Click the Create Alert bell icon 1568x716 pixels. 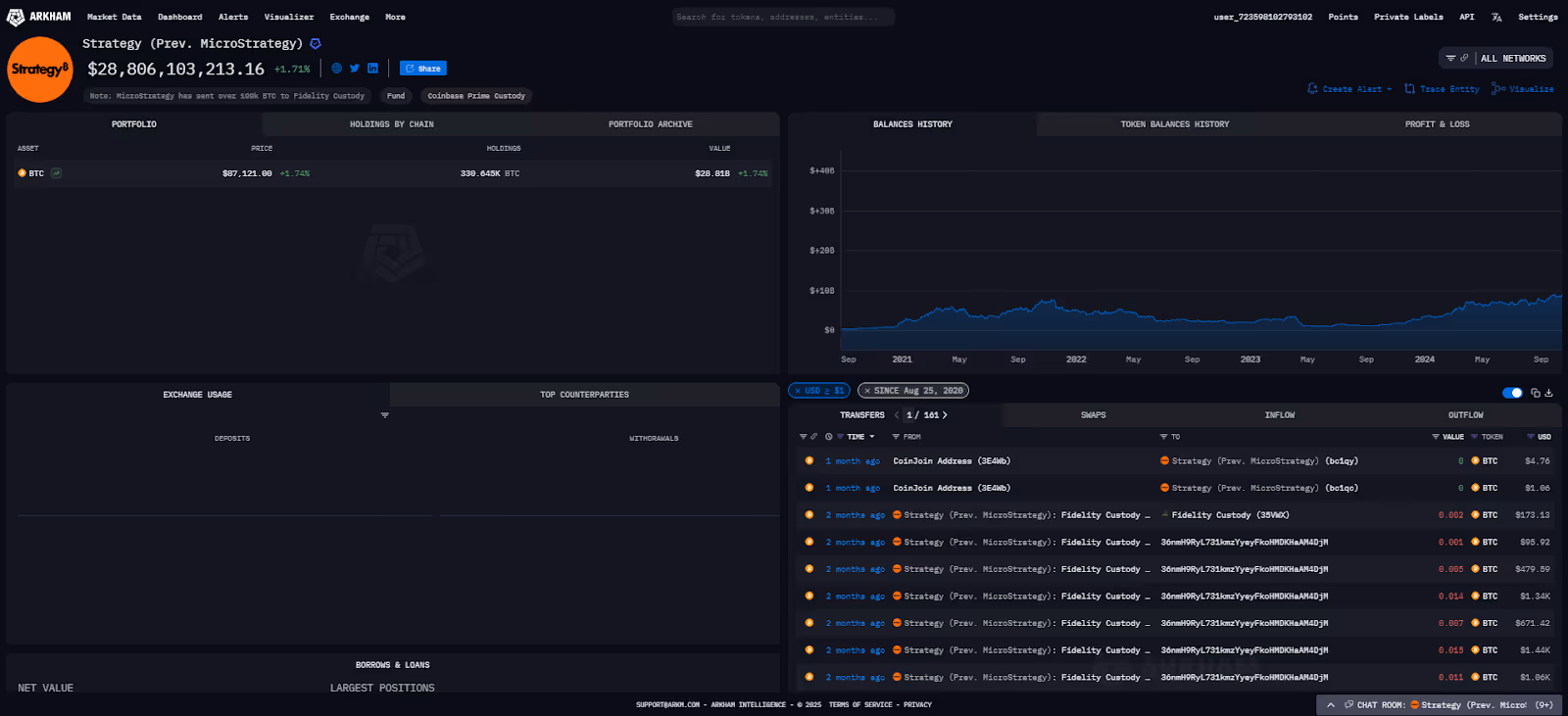[1313, 89]
